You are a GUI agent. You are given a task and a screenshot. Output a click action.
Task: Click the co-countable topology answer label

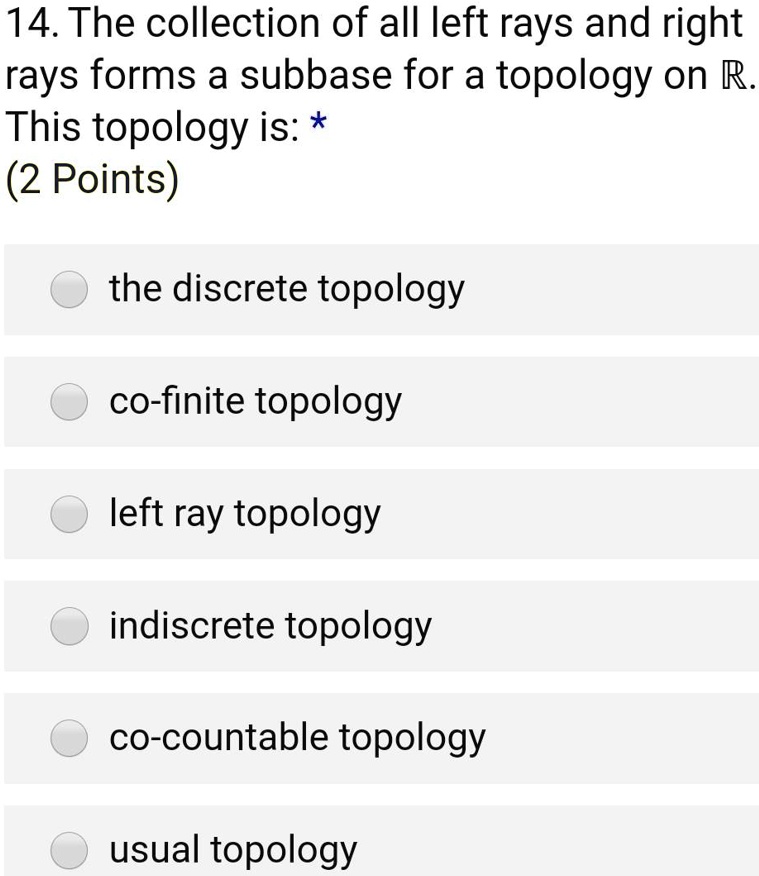(x=295, y=738)
